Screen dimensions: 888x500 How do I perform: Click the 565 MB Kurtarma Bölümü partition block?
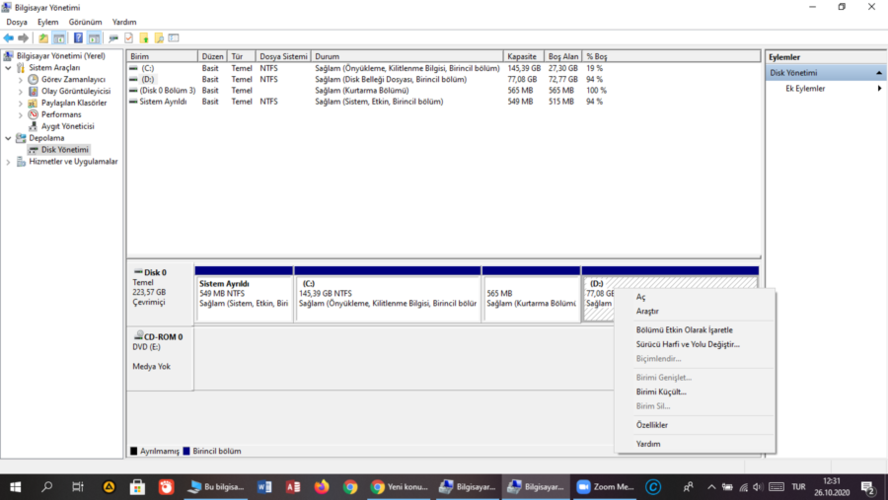531,298
